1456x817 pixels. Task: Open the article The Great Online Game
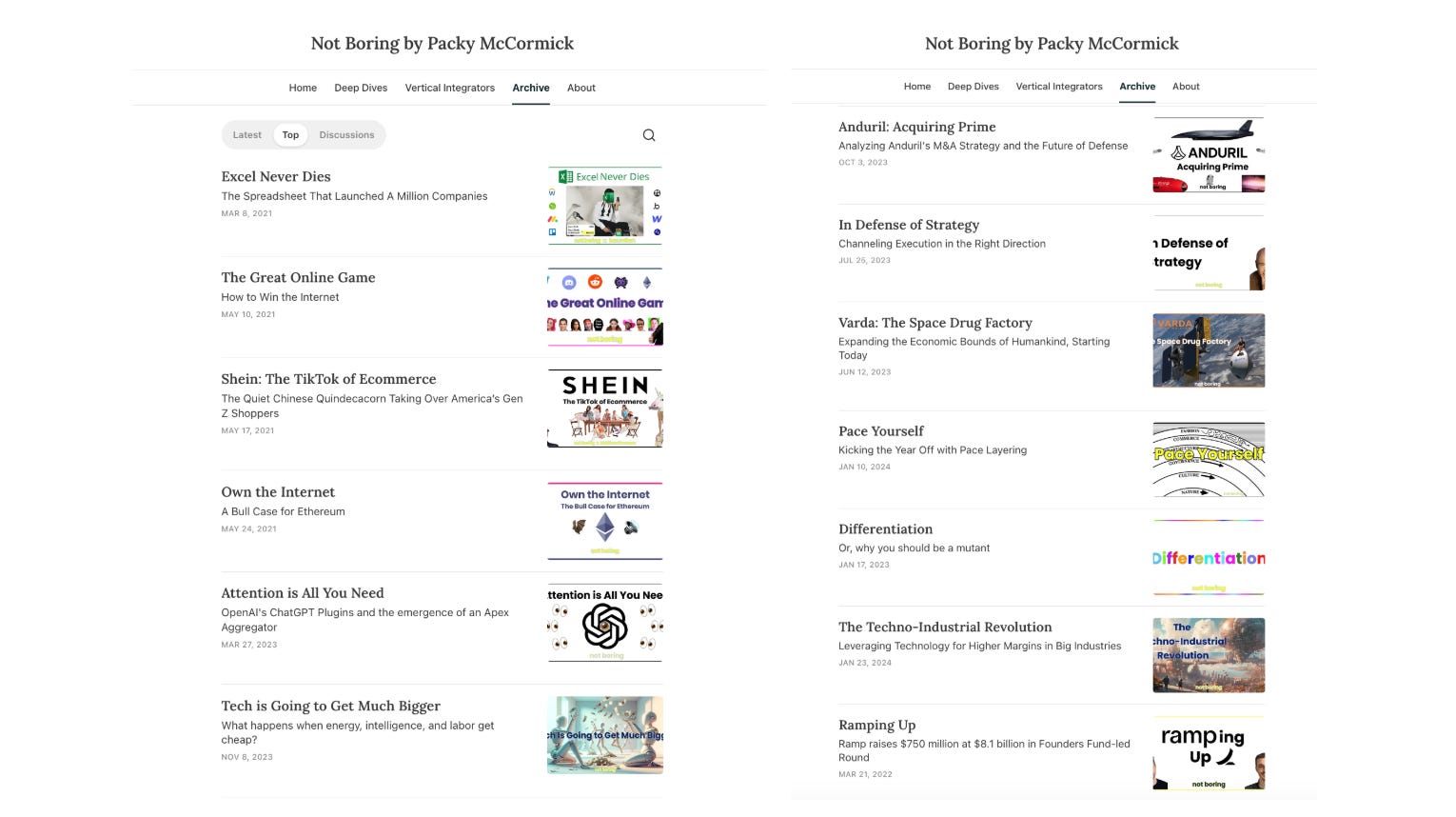(x=298, y=277)
